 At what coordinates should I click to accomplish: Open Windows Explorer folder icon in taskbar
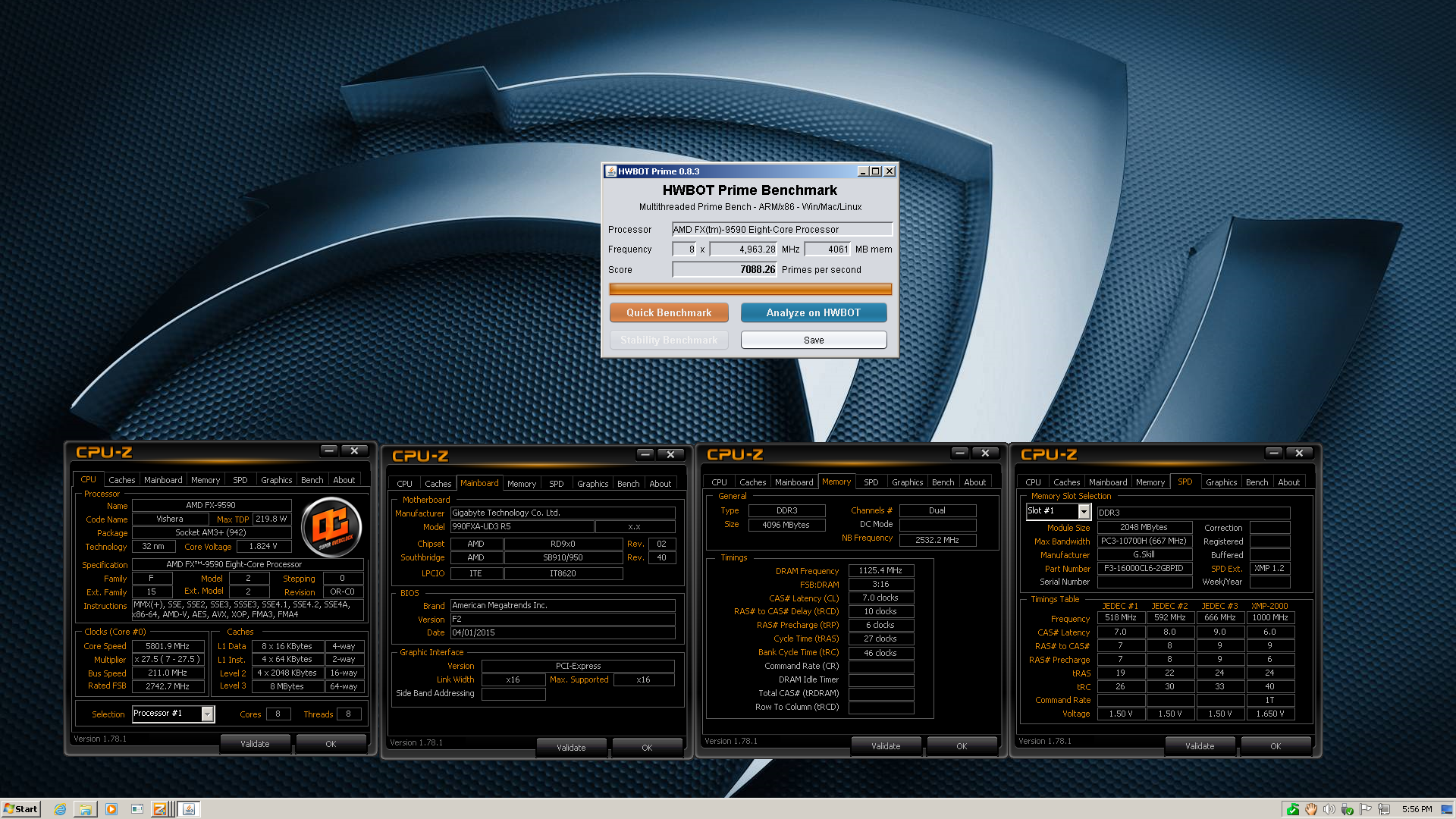coord(86,809)
